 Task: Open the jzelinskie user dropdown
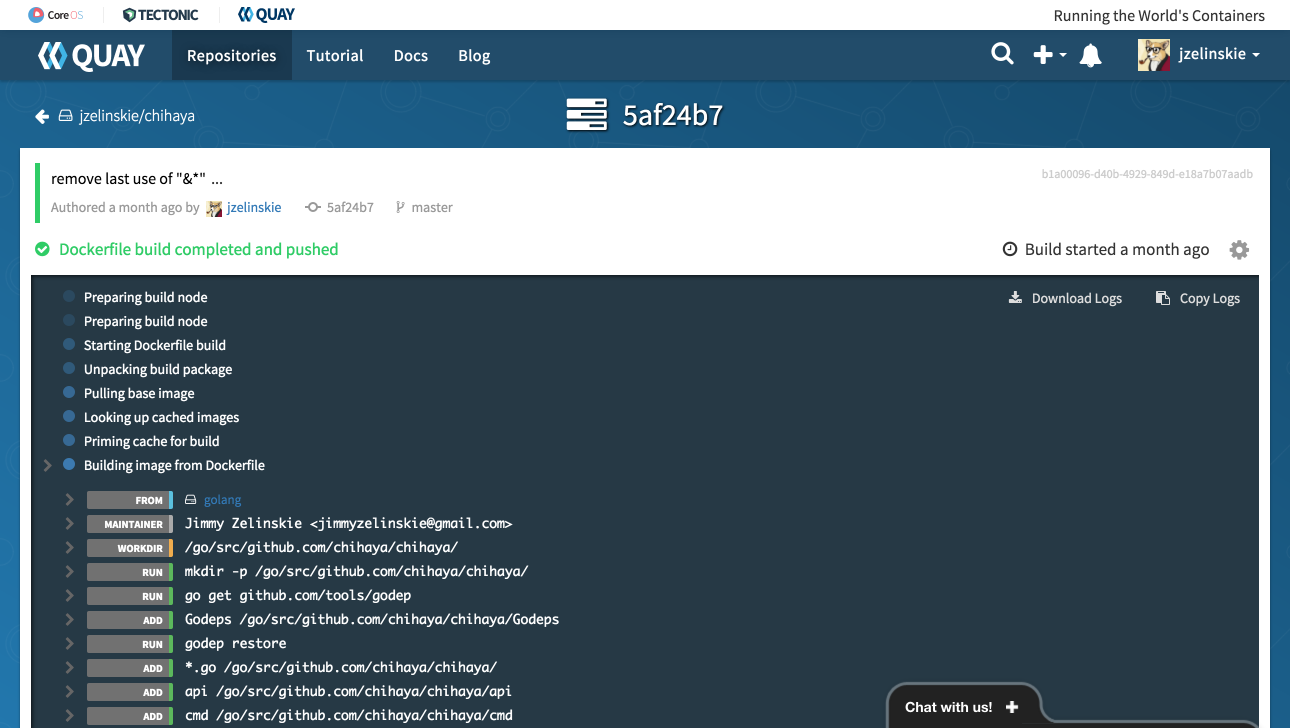(1219, 54)
